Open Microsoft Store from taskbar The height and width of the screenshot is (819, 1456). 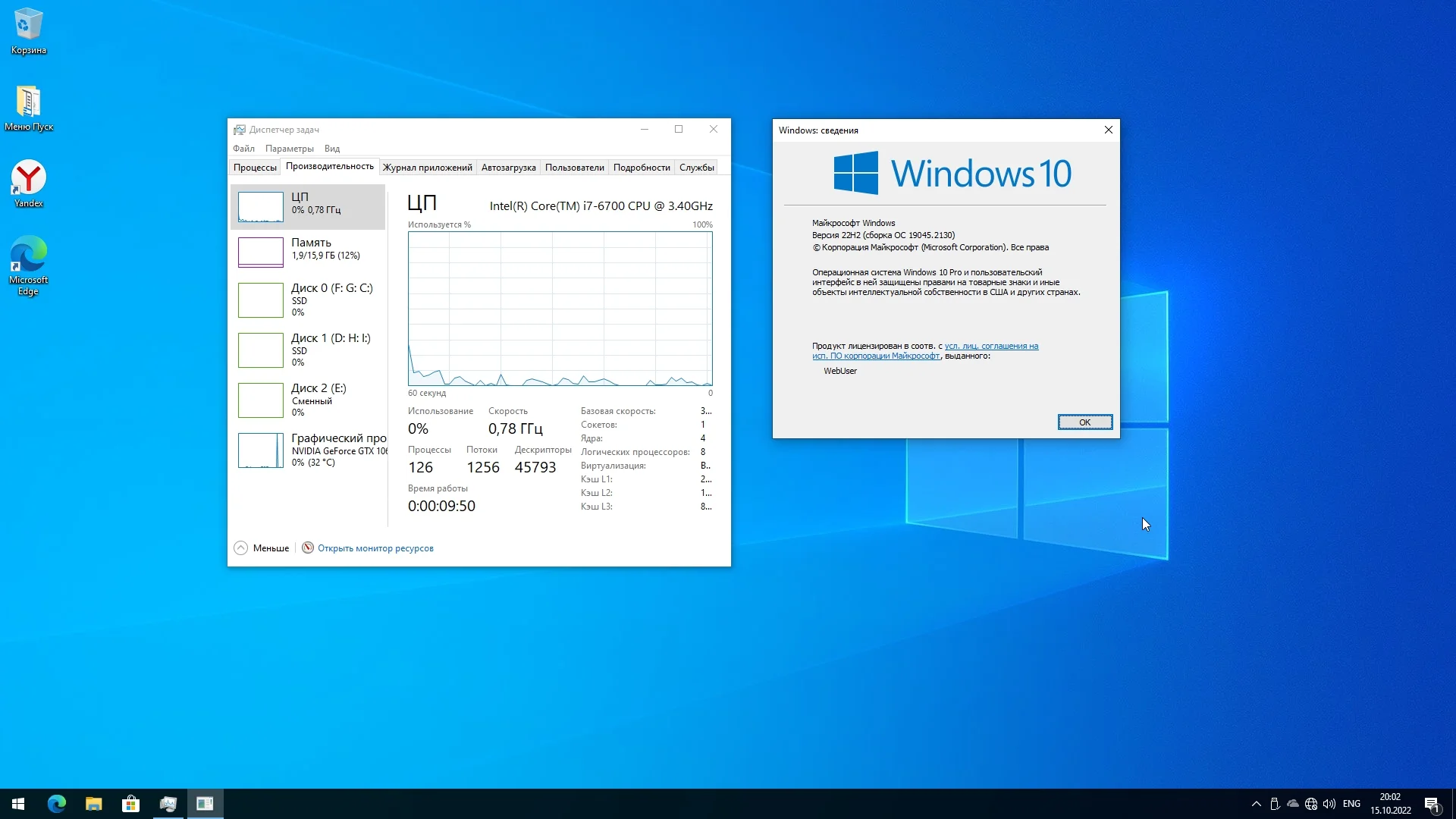coord(130,804)
